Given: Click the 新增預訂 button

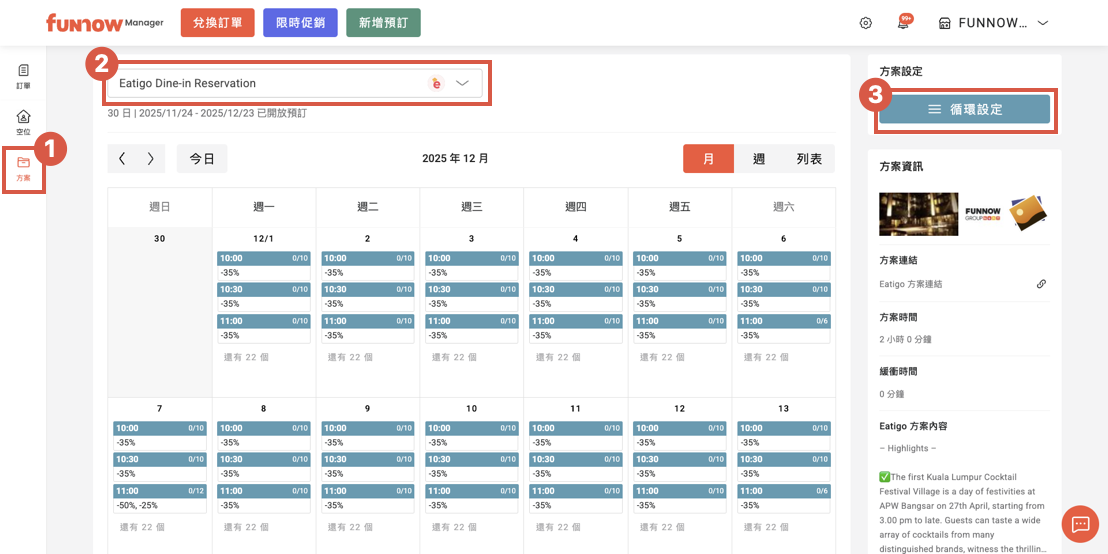Looking at the screenshot, I should pyautogui.click(x=383, y=23).
